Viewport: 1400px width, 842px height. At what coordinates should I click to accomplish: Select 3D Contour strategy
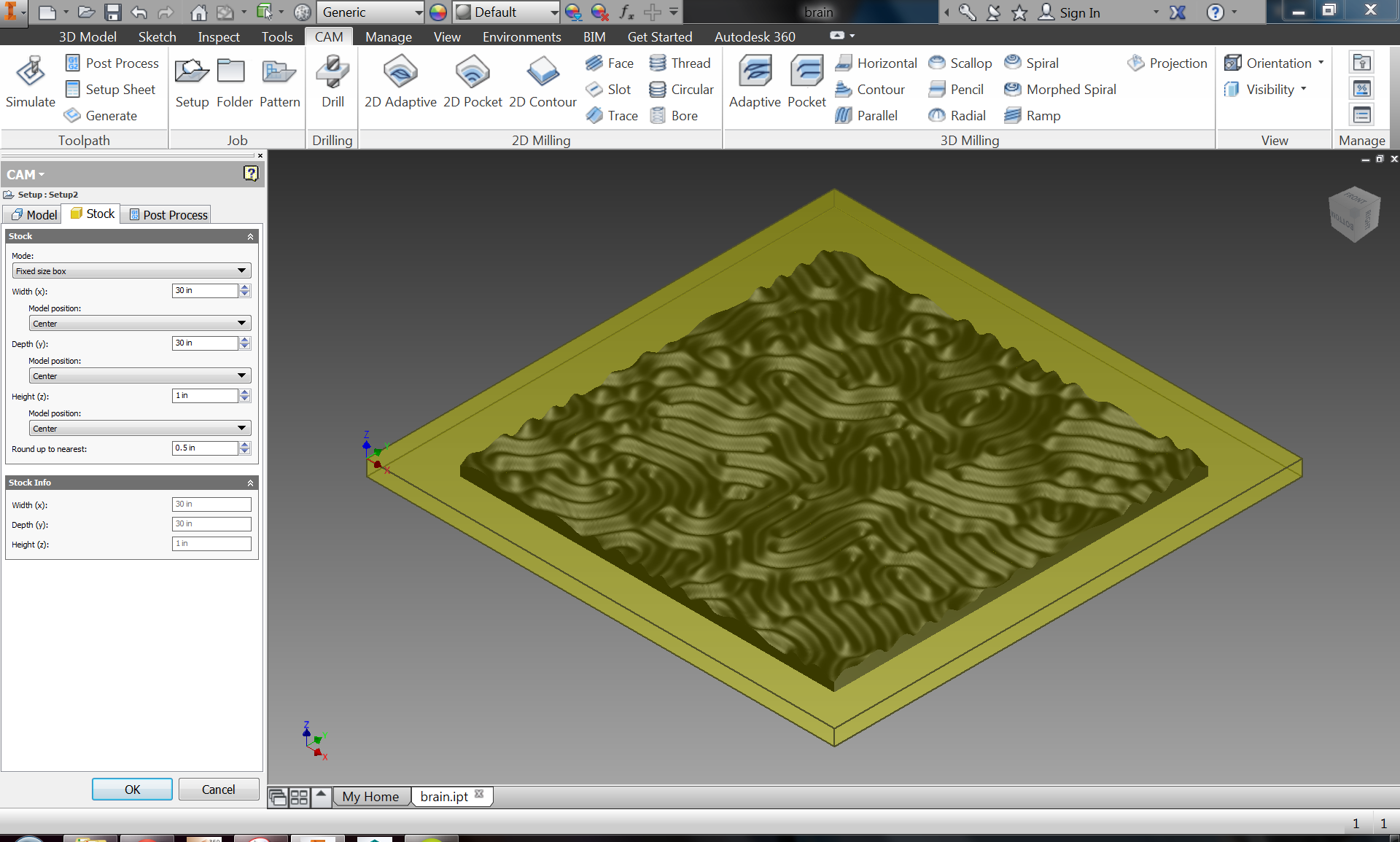pos(869,90)
